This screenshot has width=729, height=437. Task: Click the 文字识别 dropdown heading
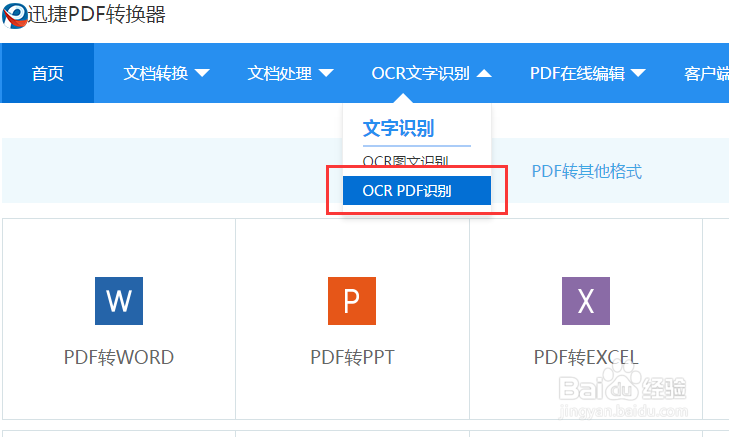click(398, 128)
